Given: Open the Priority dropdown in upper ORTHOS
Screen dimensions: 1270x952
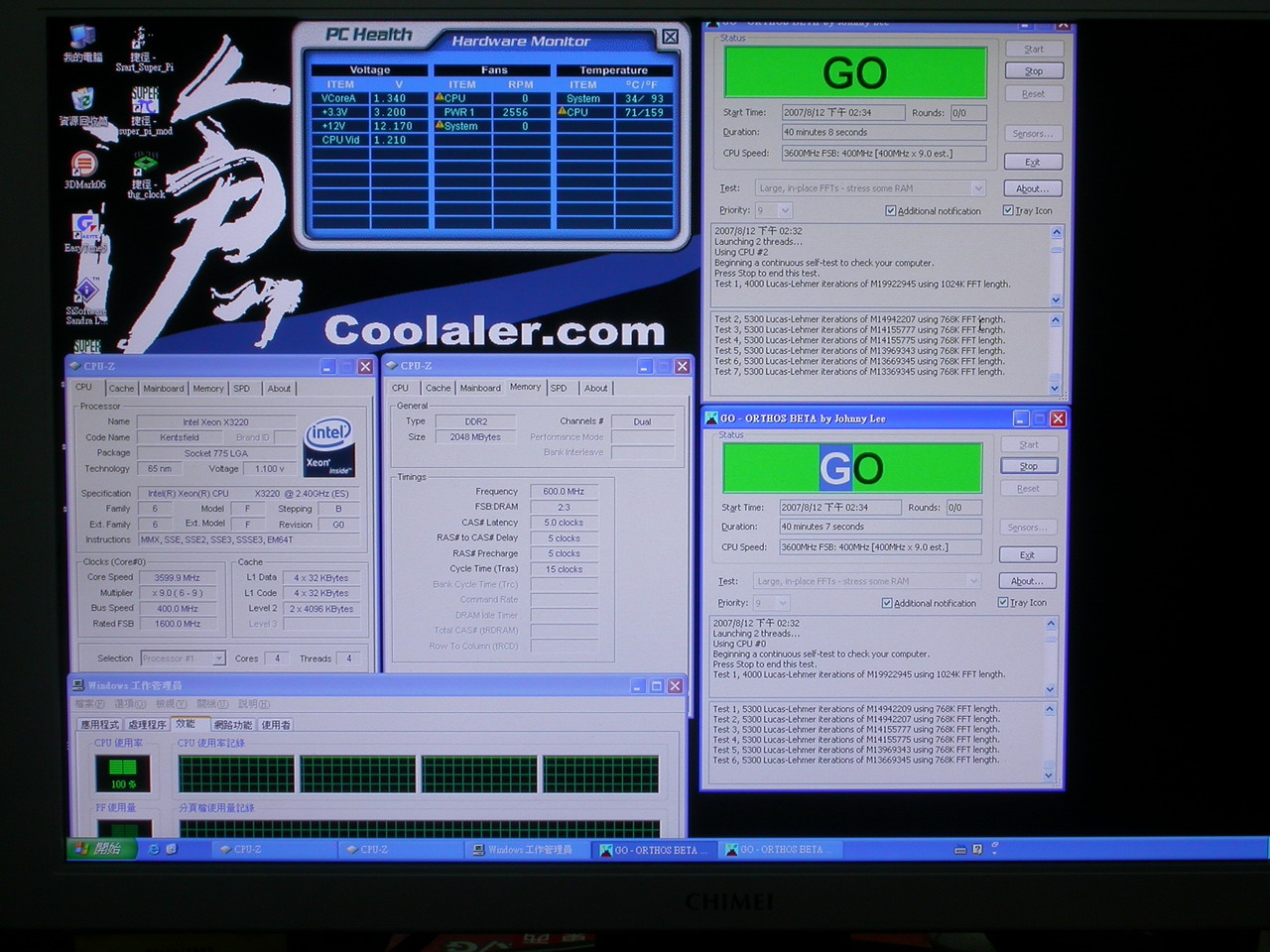Looking at the screenshot, I should point(785,209).
